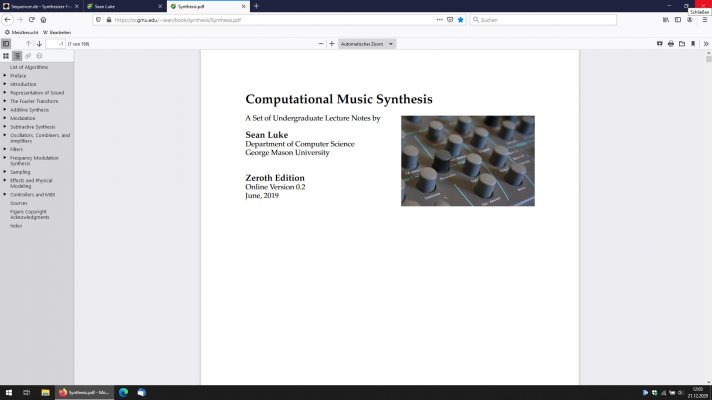Screen dimensions: 712x400
Task: Open Oscillators, Combiners, and Amplifiers entry
Action: (x=40, y=138)
